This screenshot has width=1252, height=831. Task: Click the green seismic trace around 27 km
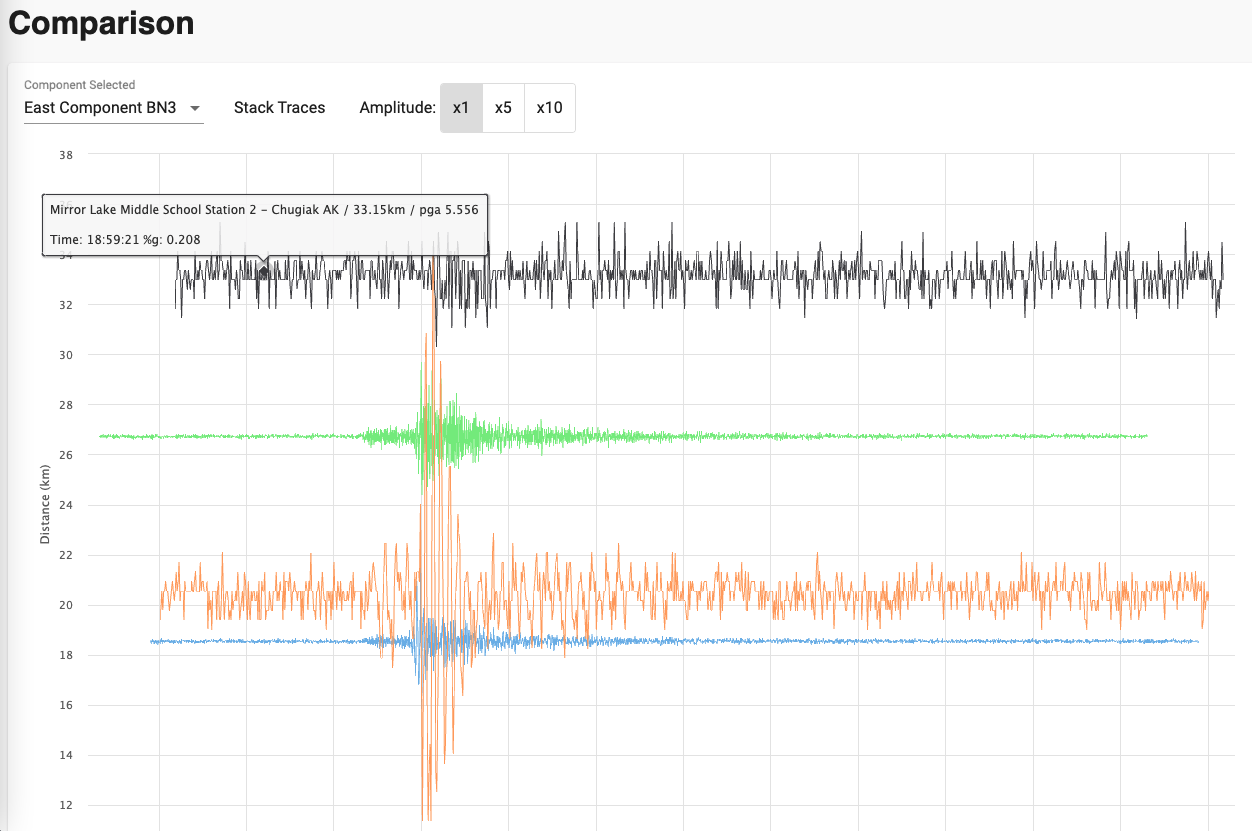point(800,435)
